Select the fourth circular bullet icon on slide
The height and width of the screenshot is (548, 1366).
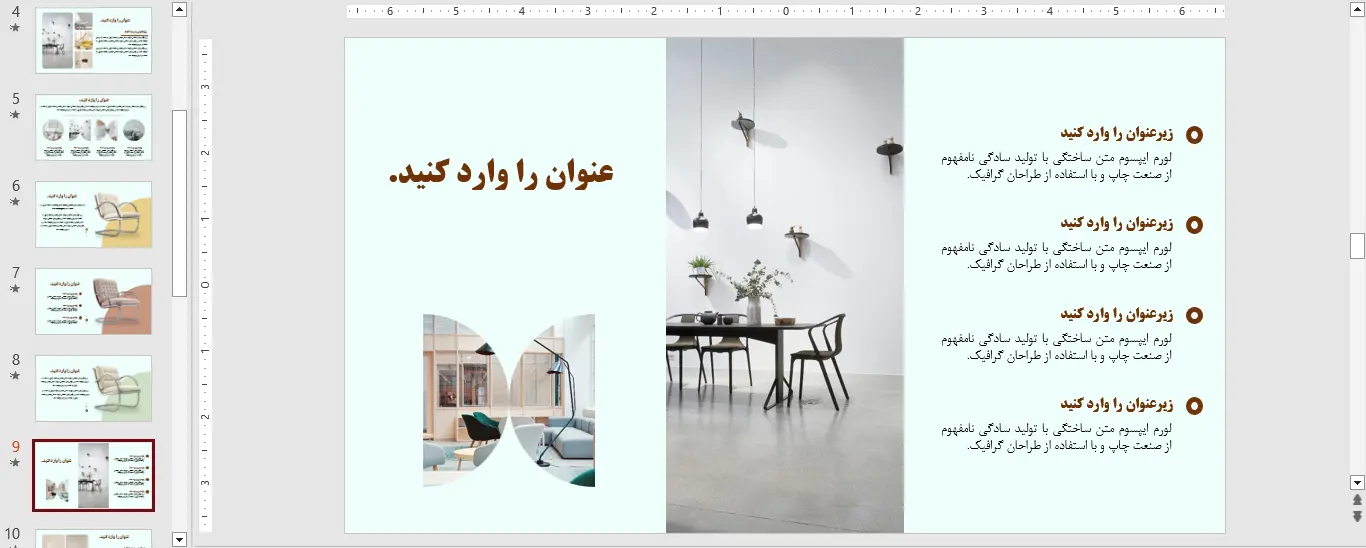coord(1193,406)
